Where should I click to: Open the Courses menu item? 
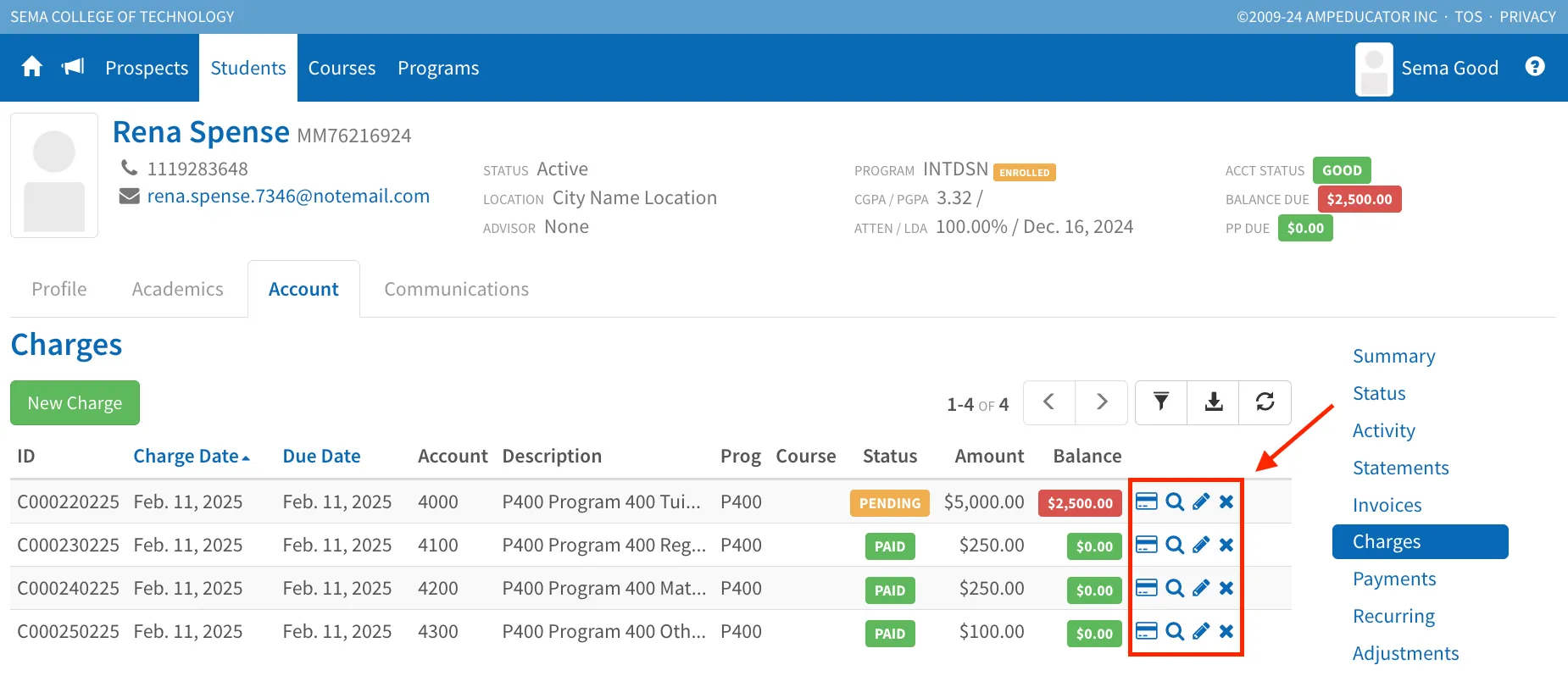(x=342, y=68)
